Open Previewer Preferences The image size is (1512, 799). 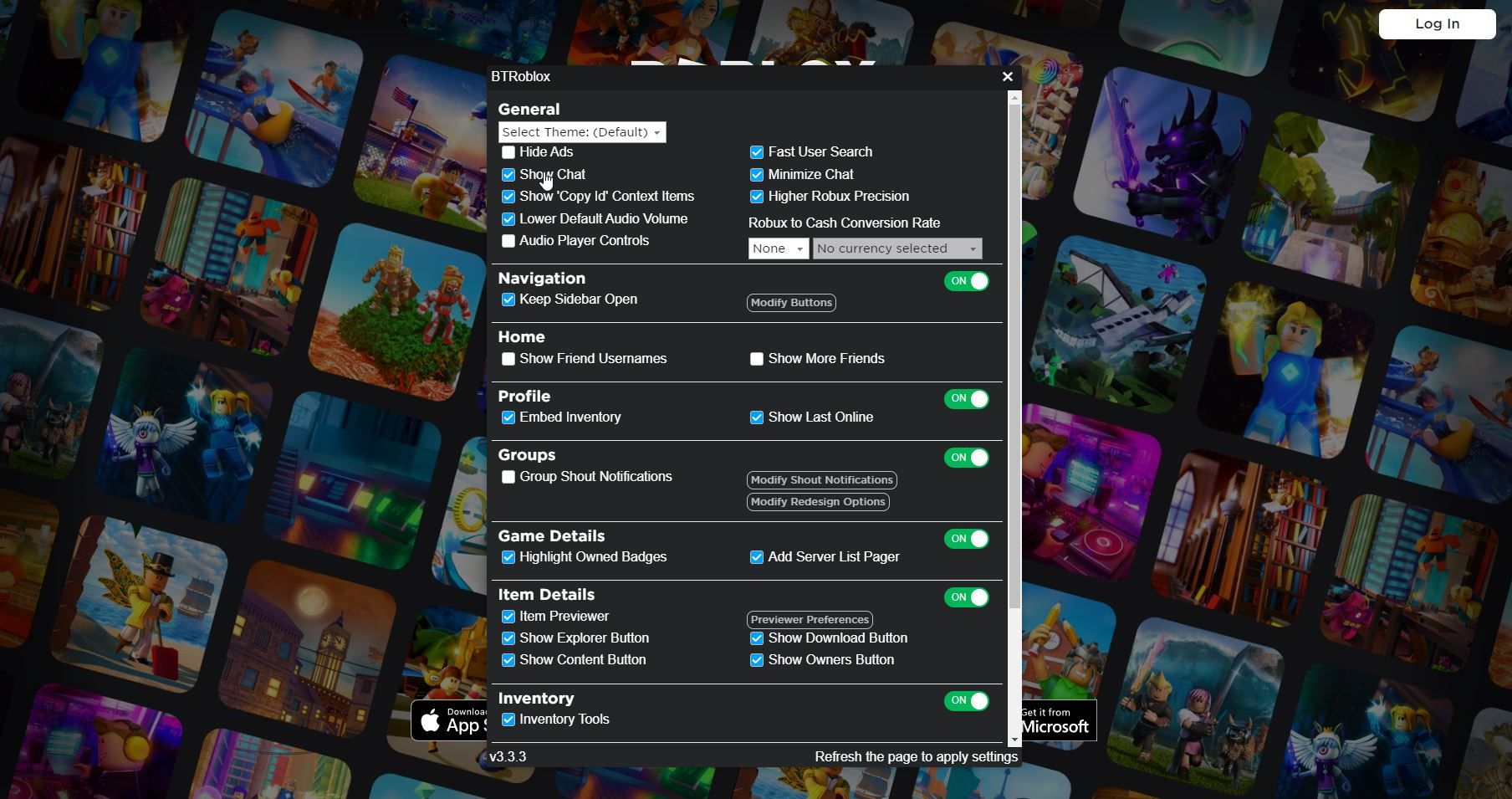[x=809, y=619]
